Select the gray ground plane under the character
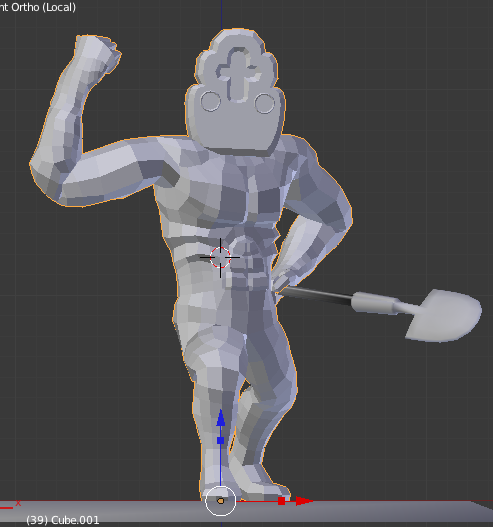The height and width of the screenshot is (527, 493). tap(246, 513)
